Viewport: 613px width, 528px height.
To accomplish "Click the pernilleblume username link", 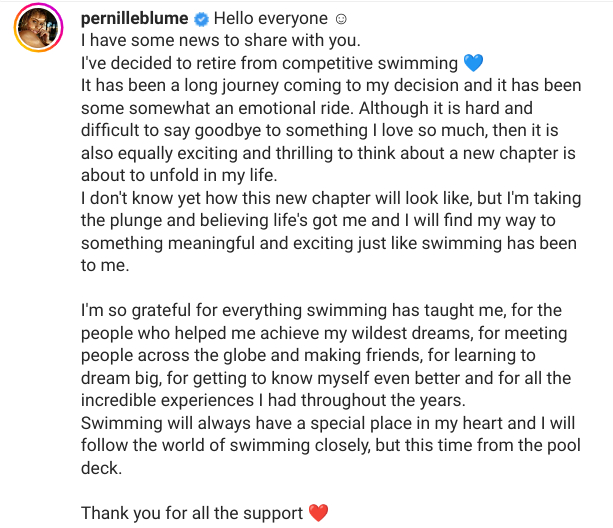I will click(134, 18).
